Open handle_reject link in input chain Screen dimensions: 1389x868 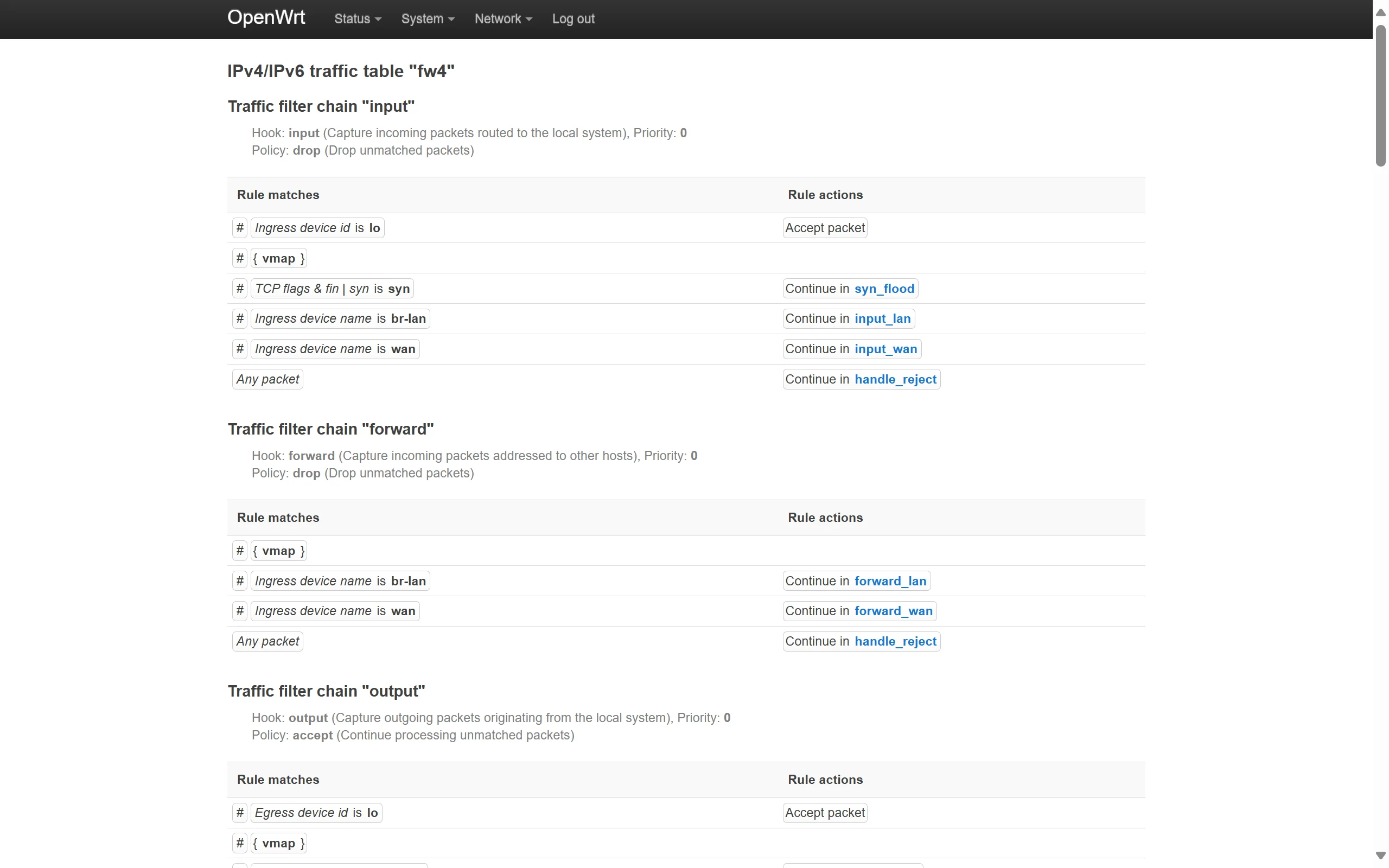click(x=895, y=379)
